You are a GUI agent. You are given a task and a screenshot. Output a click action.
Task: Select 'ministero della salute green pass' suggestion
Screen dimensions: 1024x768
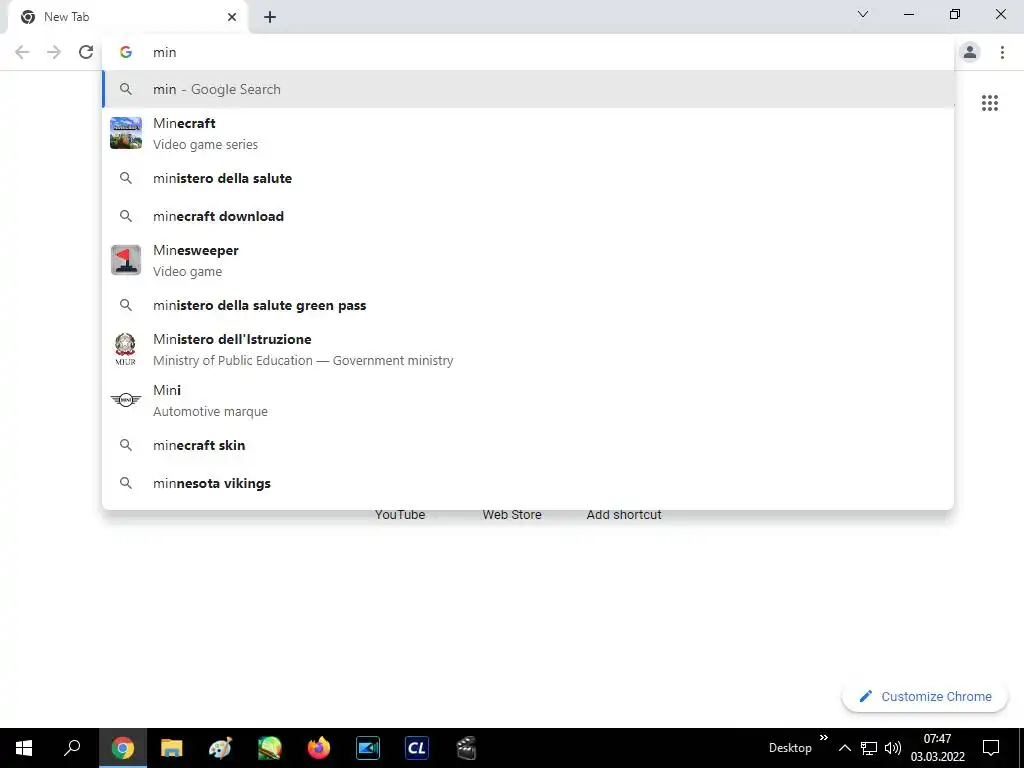(528, 305)
